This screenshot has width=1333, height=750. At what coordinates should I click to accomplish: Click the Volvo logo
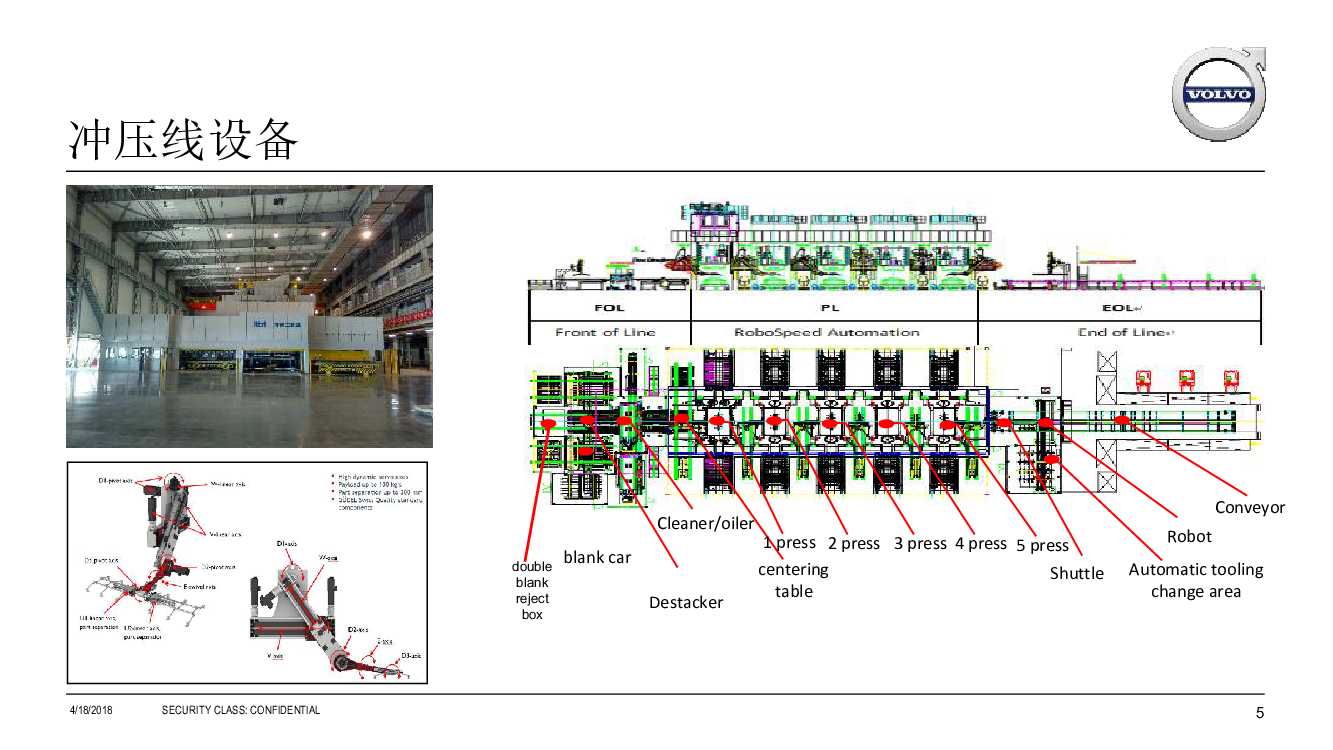1218,93
